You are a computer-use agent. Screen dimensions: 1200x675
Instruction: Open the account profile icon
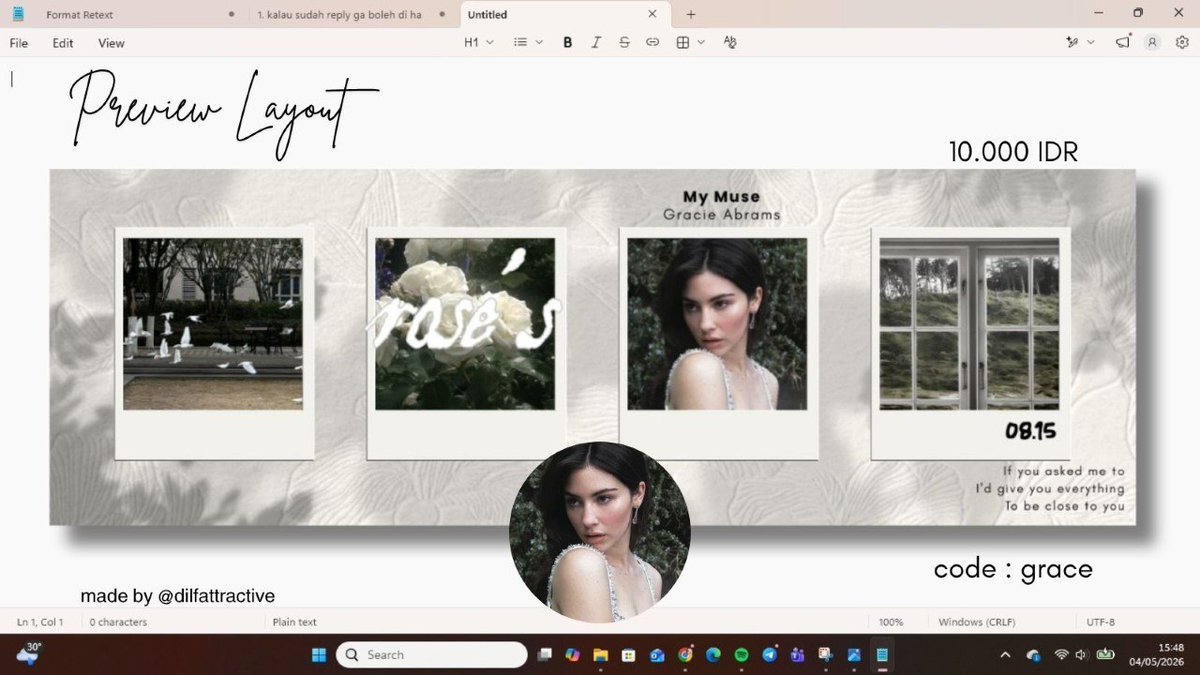pyautogui.click(x=1152, y=43)
